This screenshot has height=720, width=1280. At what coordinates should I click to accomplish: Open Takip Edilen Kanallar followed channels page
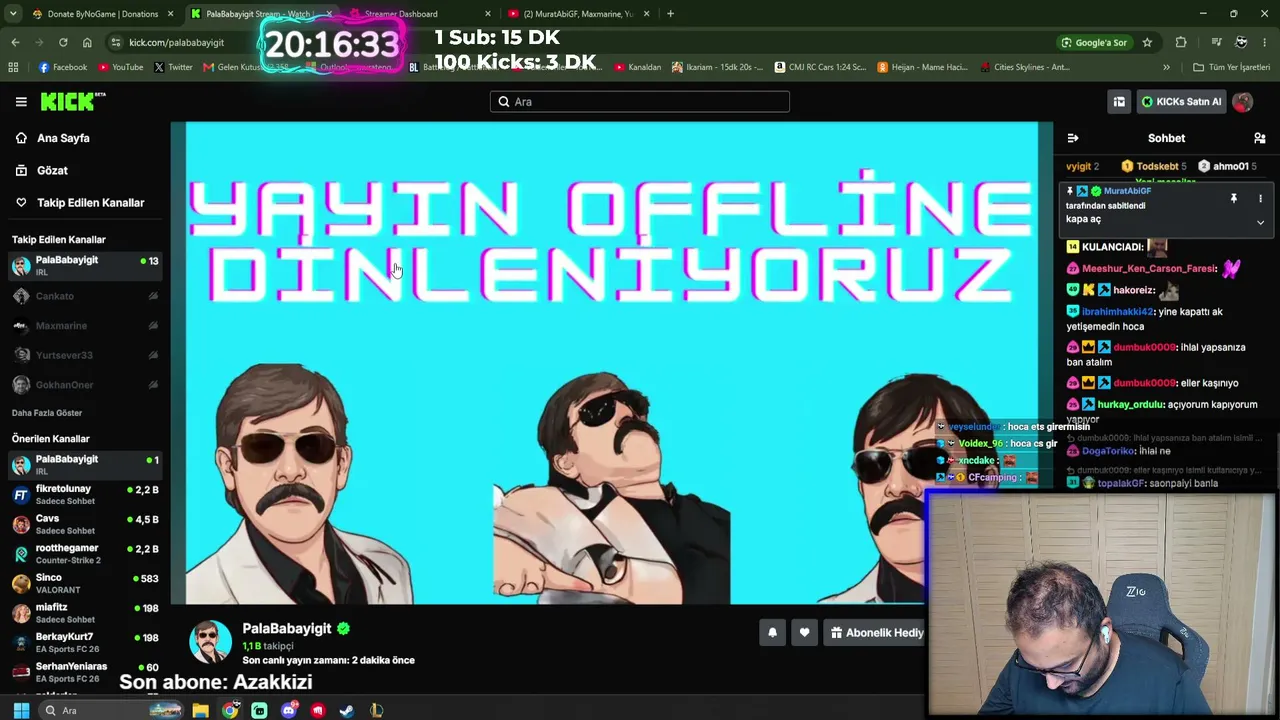coord(90,202)
